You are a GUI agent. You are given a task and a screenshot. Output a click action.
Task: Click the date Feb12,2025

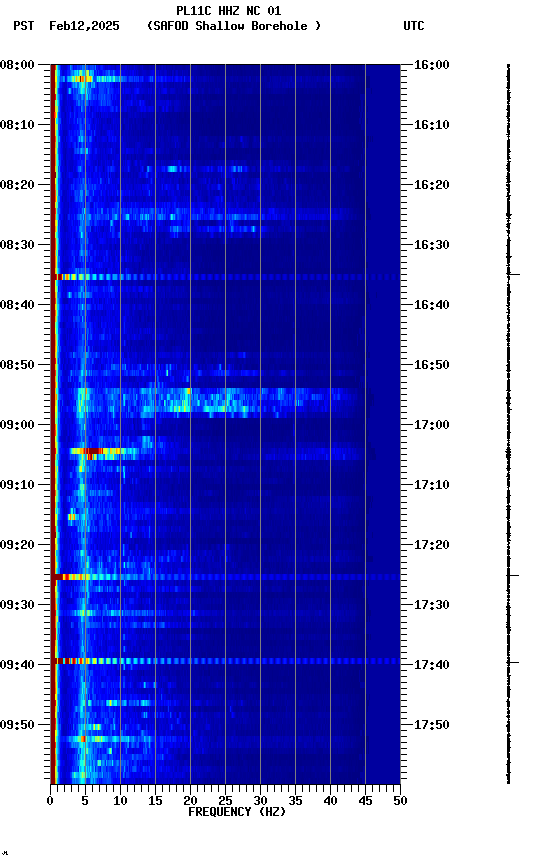point(84,26)
